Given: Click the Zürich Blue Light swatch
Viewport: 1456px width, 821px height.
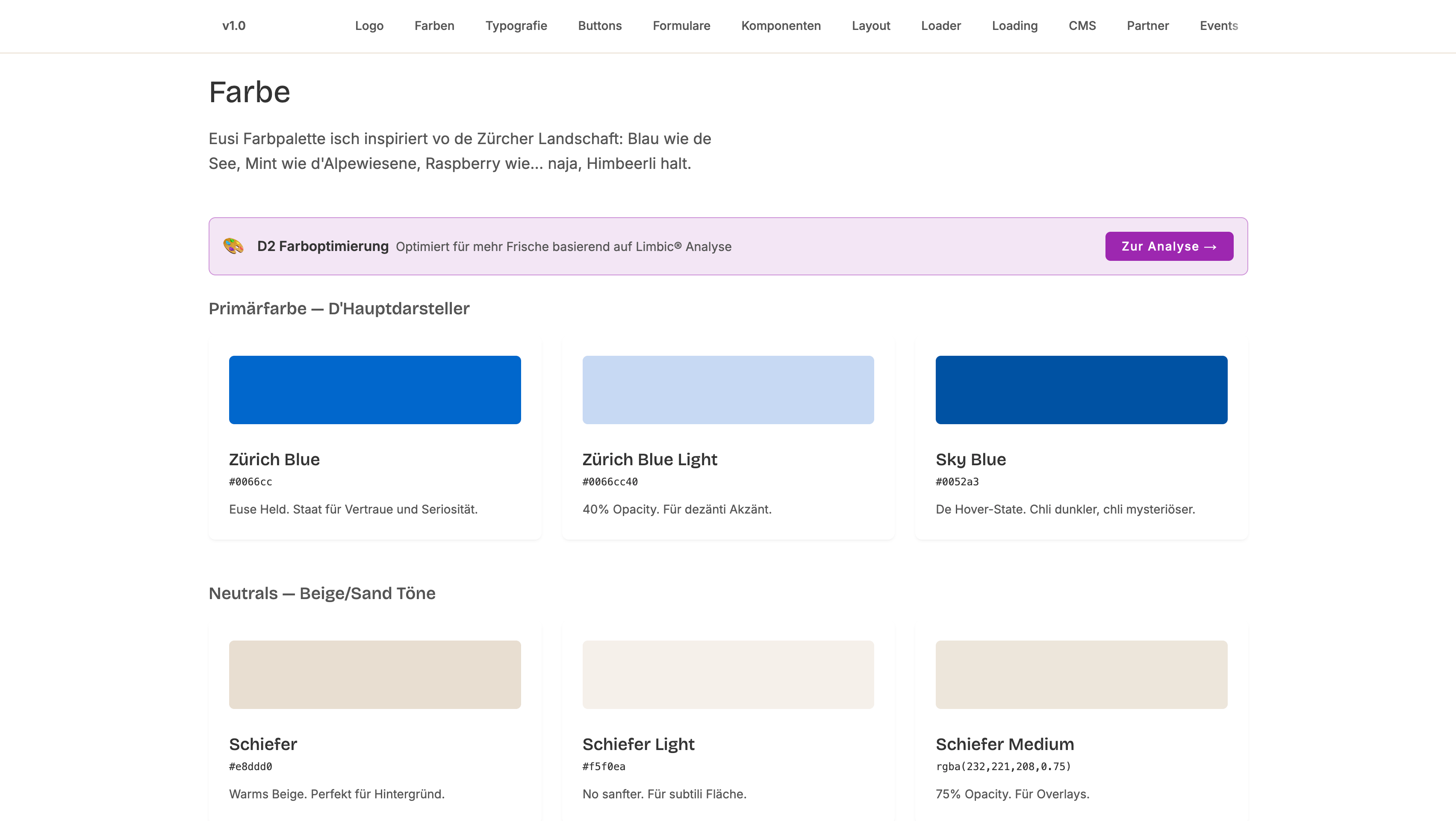Looking at the screenshot, I should 728,390.
